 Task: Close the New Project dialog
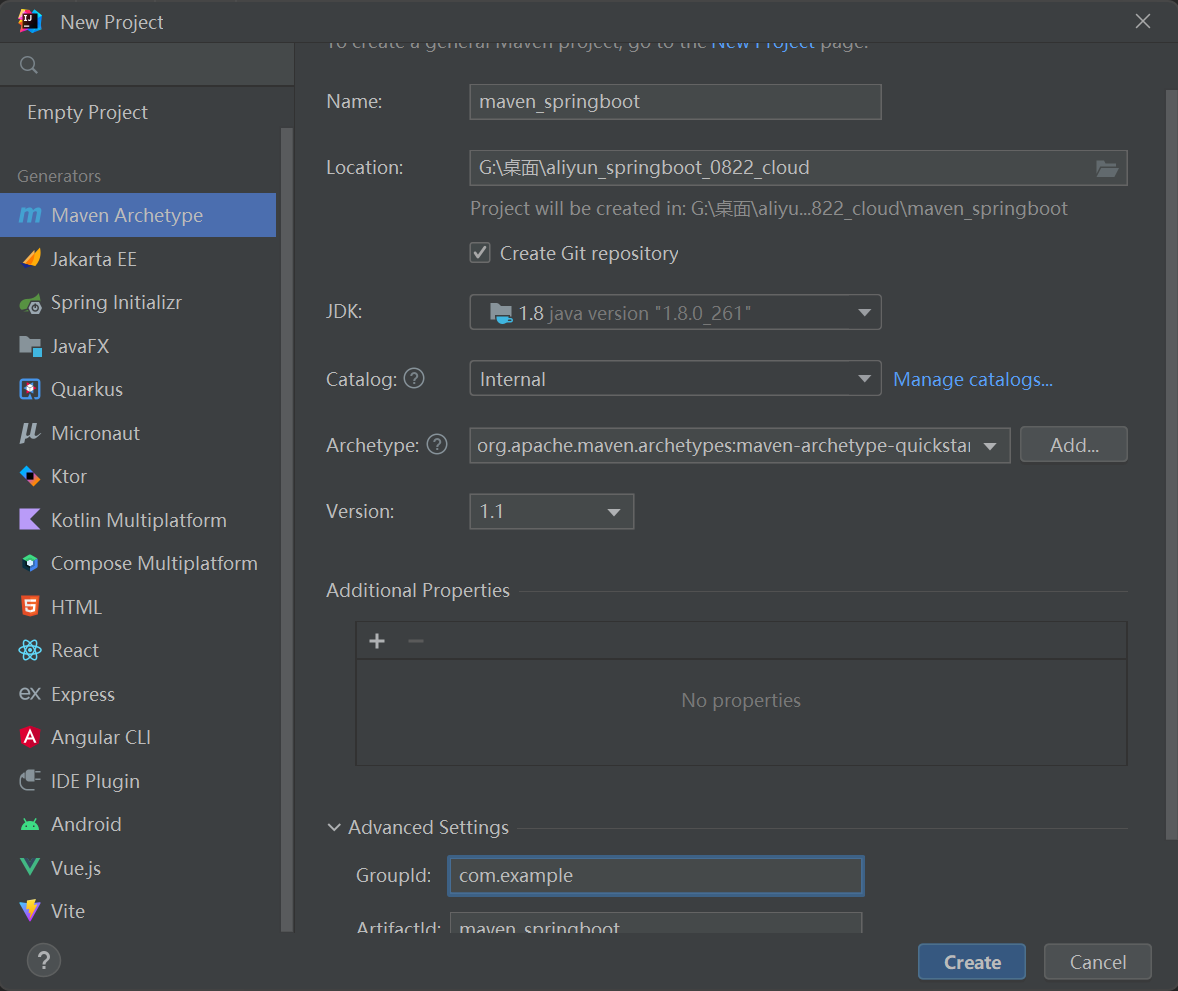click(1143, 21)
